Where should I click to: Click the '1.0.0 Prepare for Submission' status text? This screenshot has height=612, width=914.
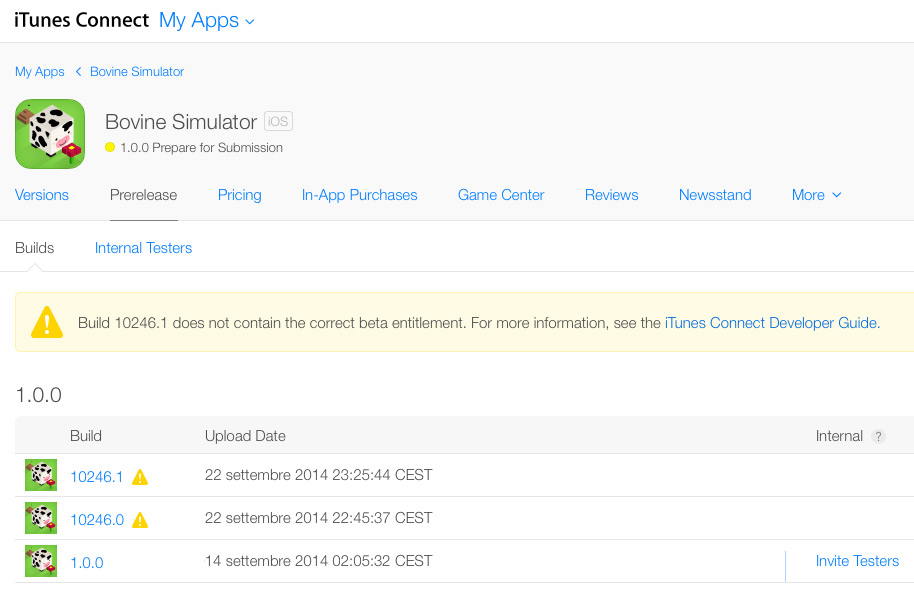(201, 147)
